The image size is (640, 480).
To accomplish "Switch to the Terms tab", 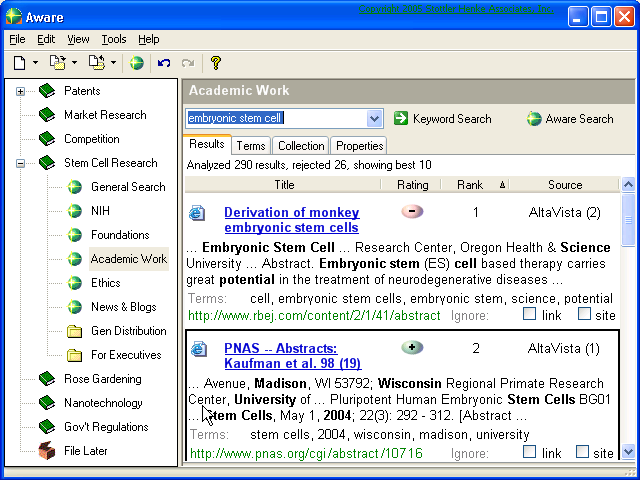I will [x=251, y=146].
